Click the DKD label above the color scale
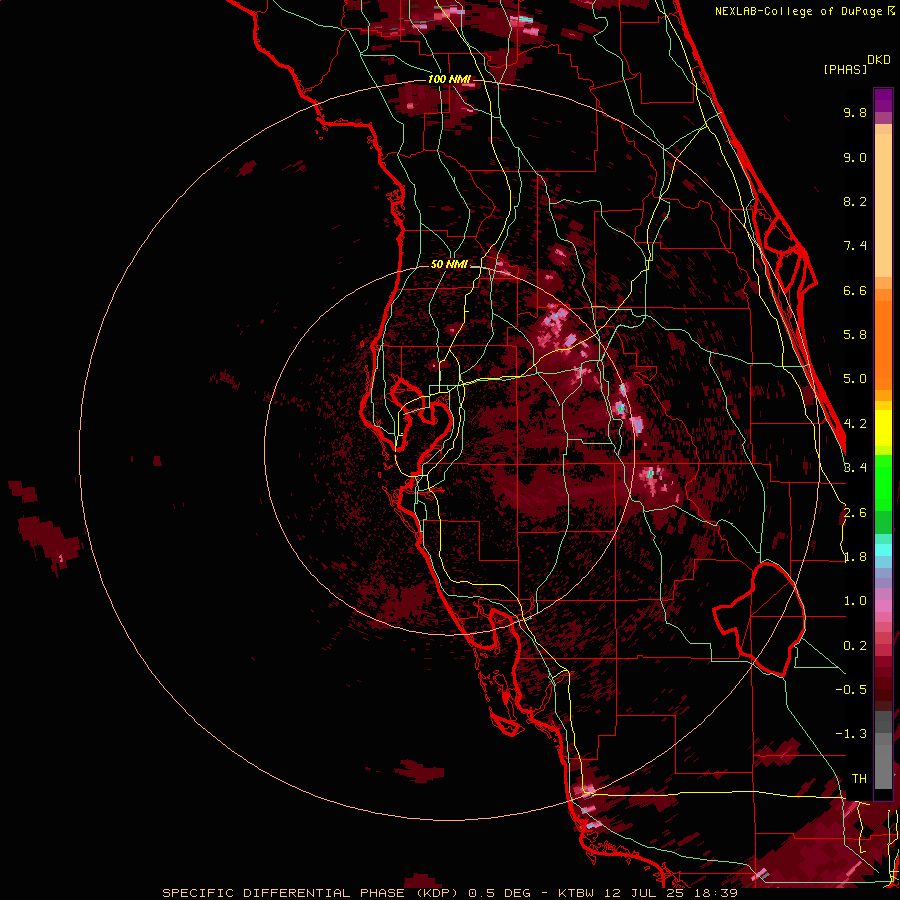 click(879, 60)
